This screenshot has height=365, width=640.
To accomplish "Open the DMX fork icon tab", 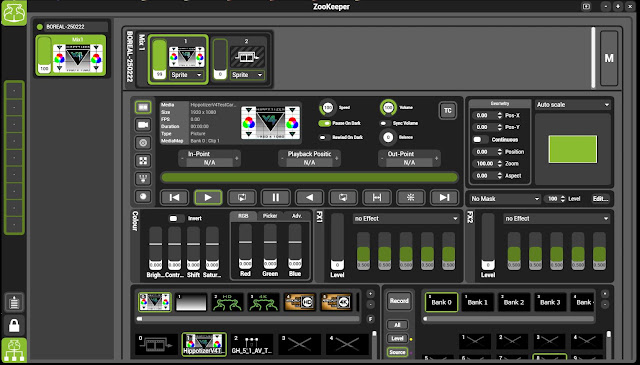I will (143, 178).
